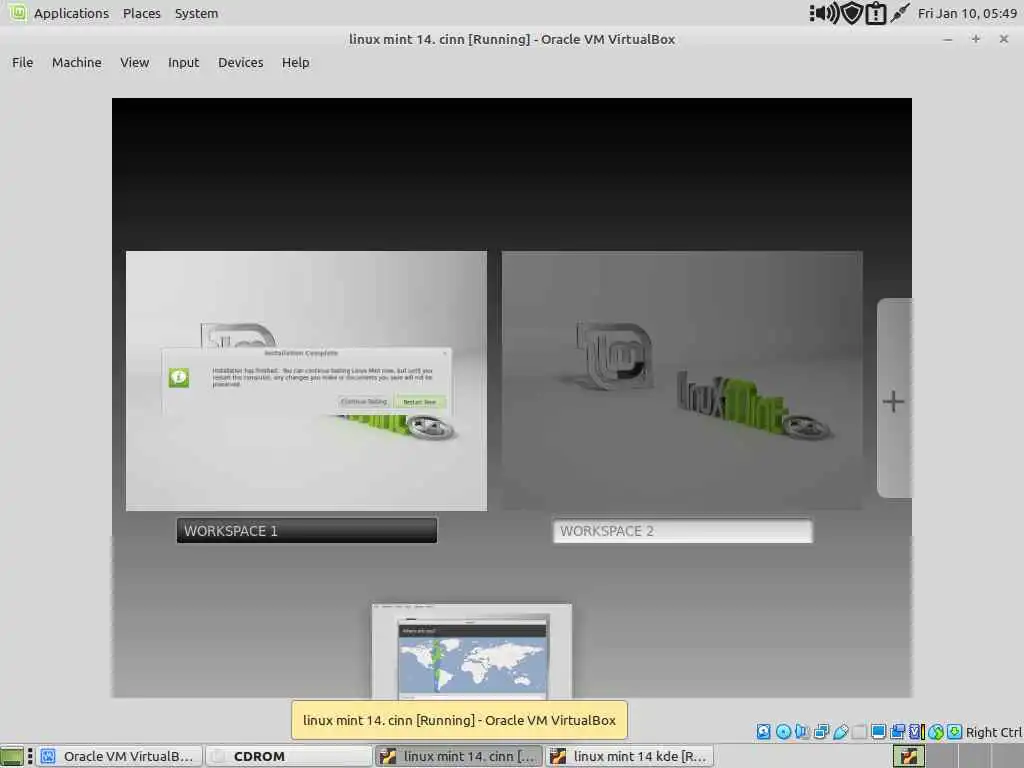Switch to the CDROM taskbar window

[x=287, y=756]
